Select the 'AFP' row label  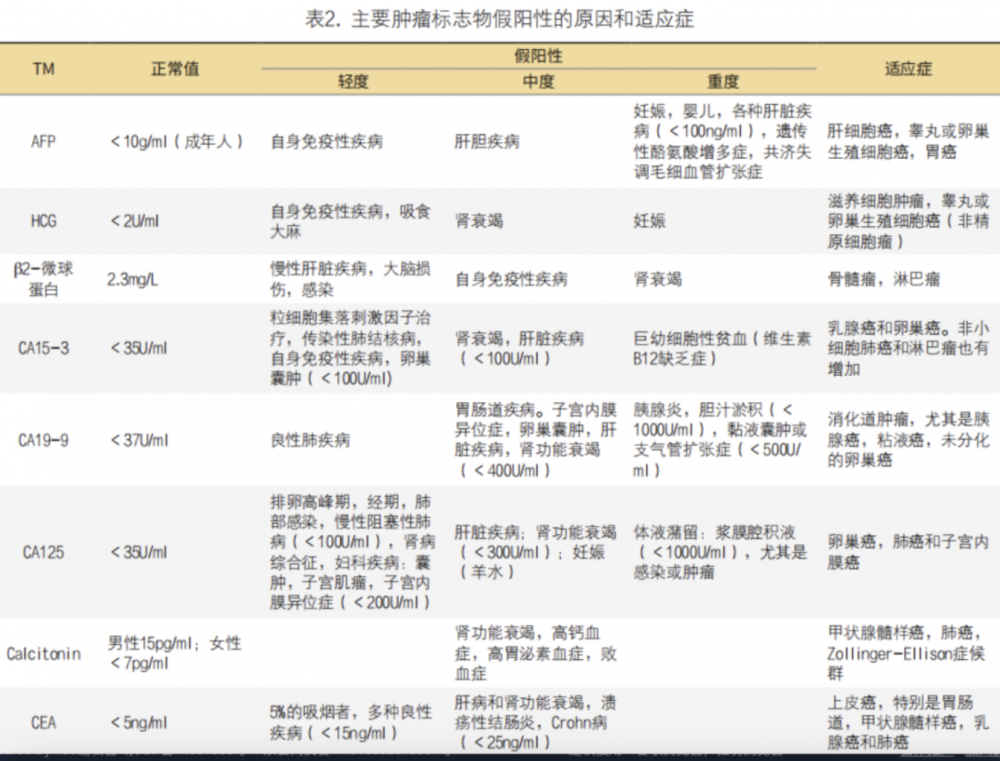coord(43,142)
